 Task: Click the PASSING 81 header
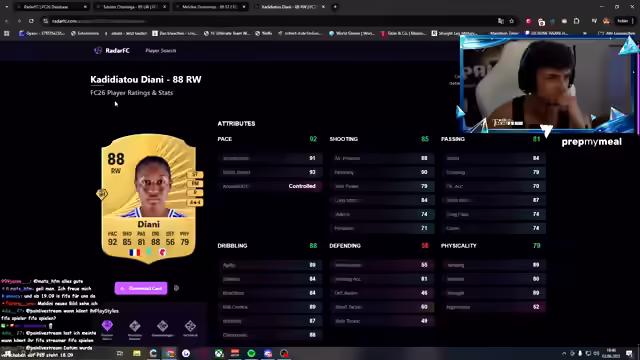(491, 139)
